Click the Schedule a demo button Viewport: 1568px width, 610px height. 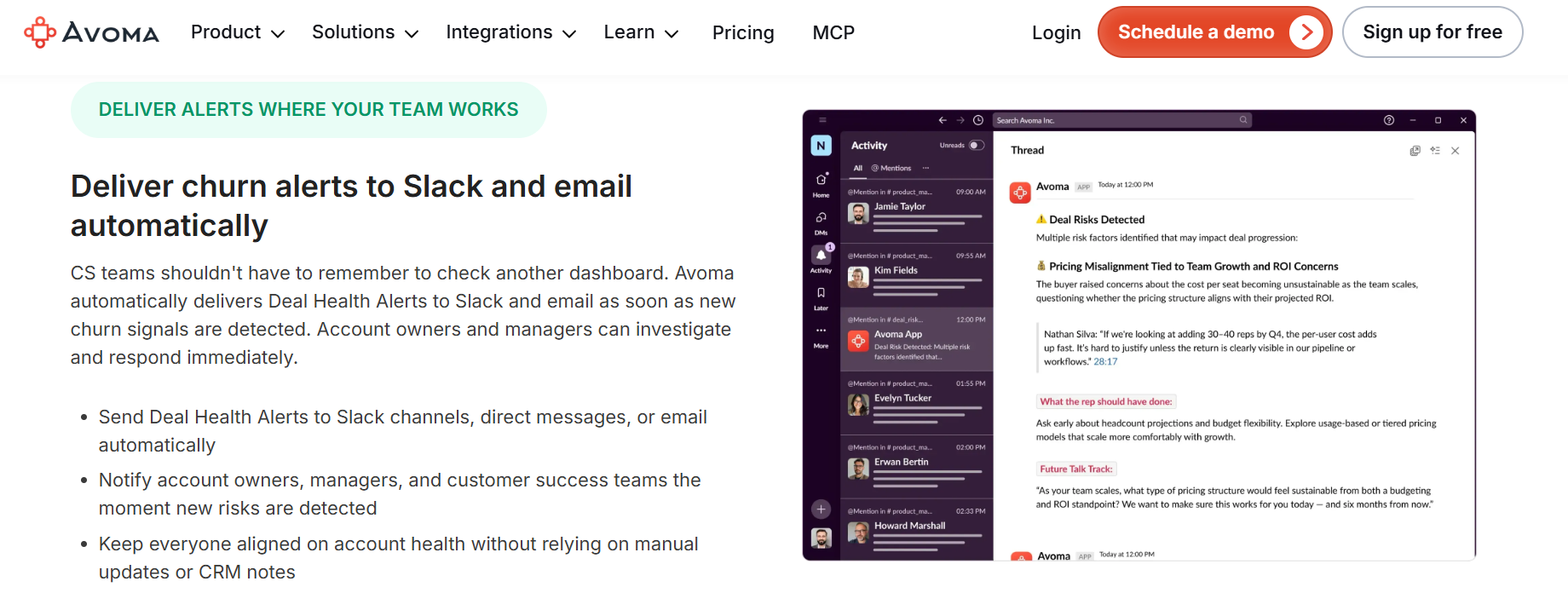tap(1214, 32)
